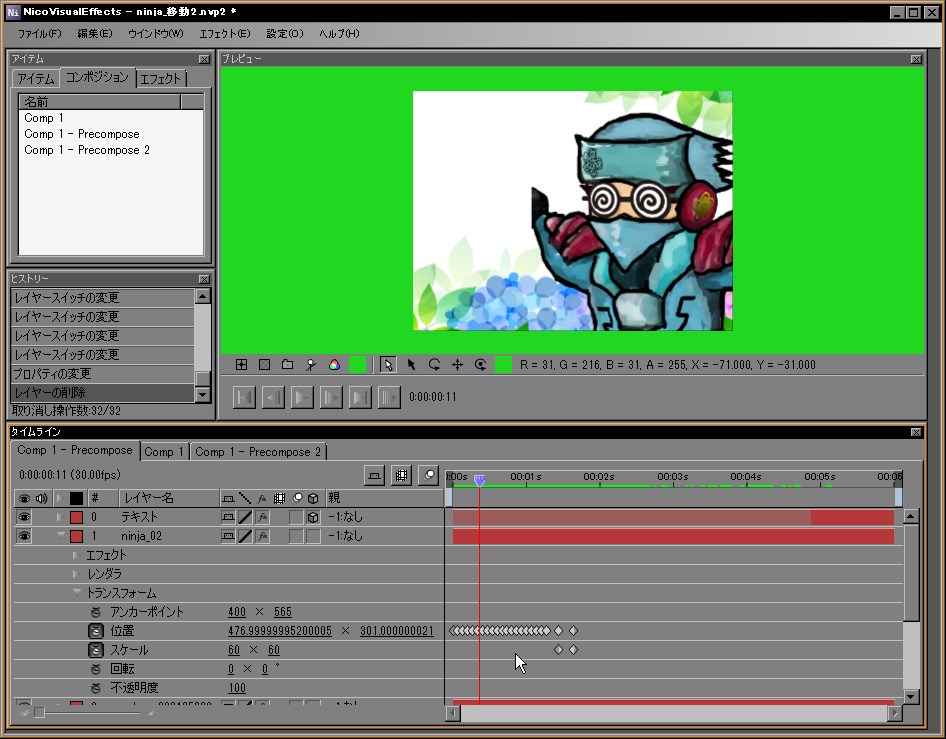Jump to last frame in preview
946x739 pixels.
(360, 397)
